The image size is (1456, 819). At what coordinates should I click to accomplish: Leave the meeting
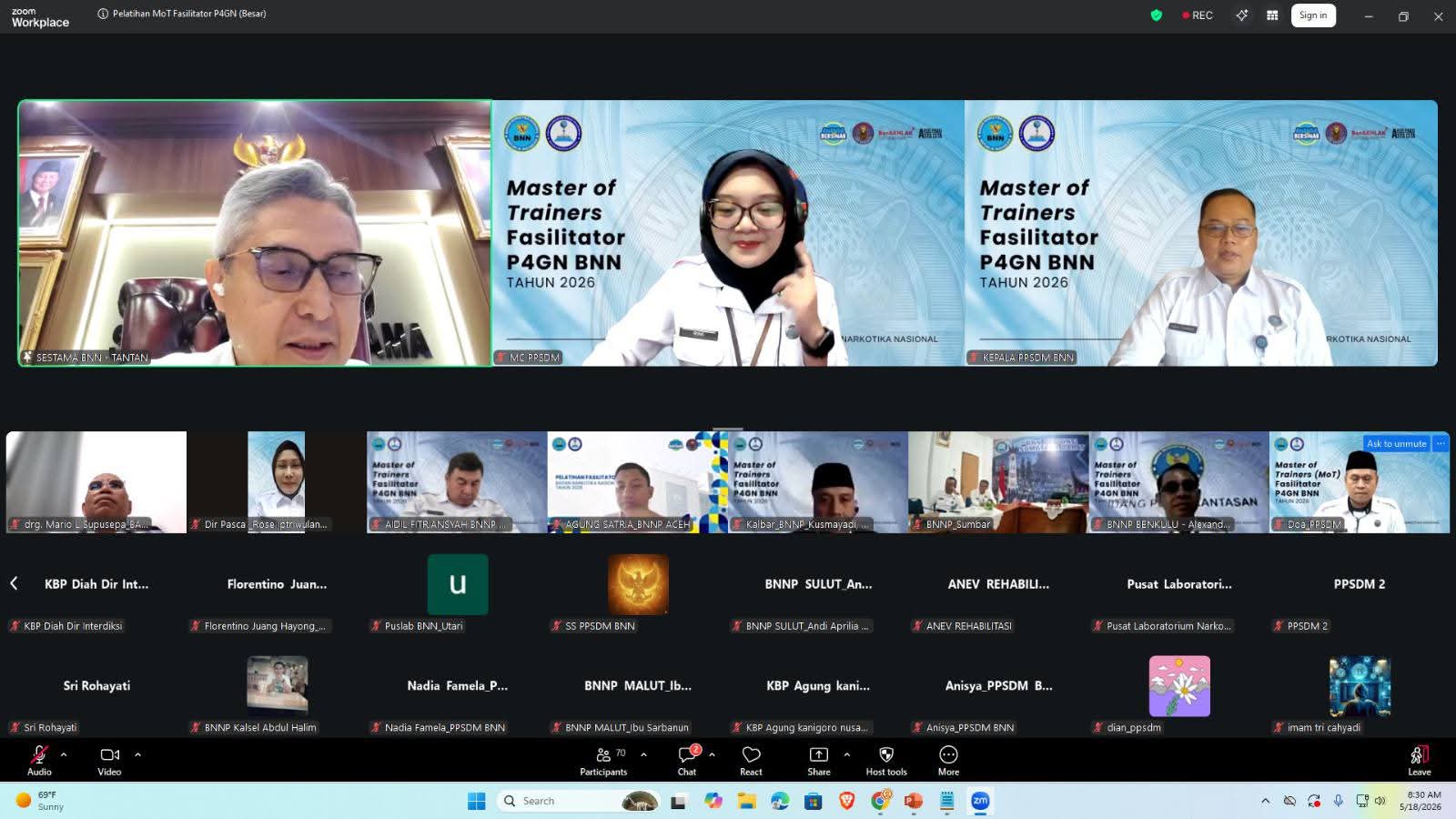click(x=1420, y=761)
